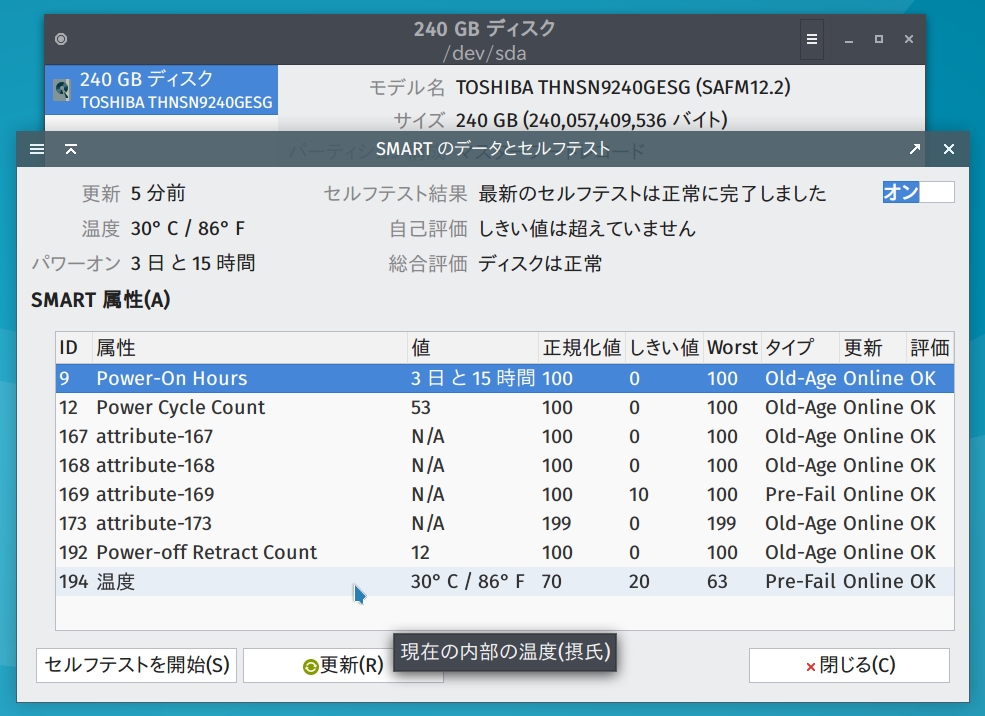Click the 更新(R) refresh button

[x=343, y=665]
